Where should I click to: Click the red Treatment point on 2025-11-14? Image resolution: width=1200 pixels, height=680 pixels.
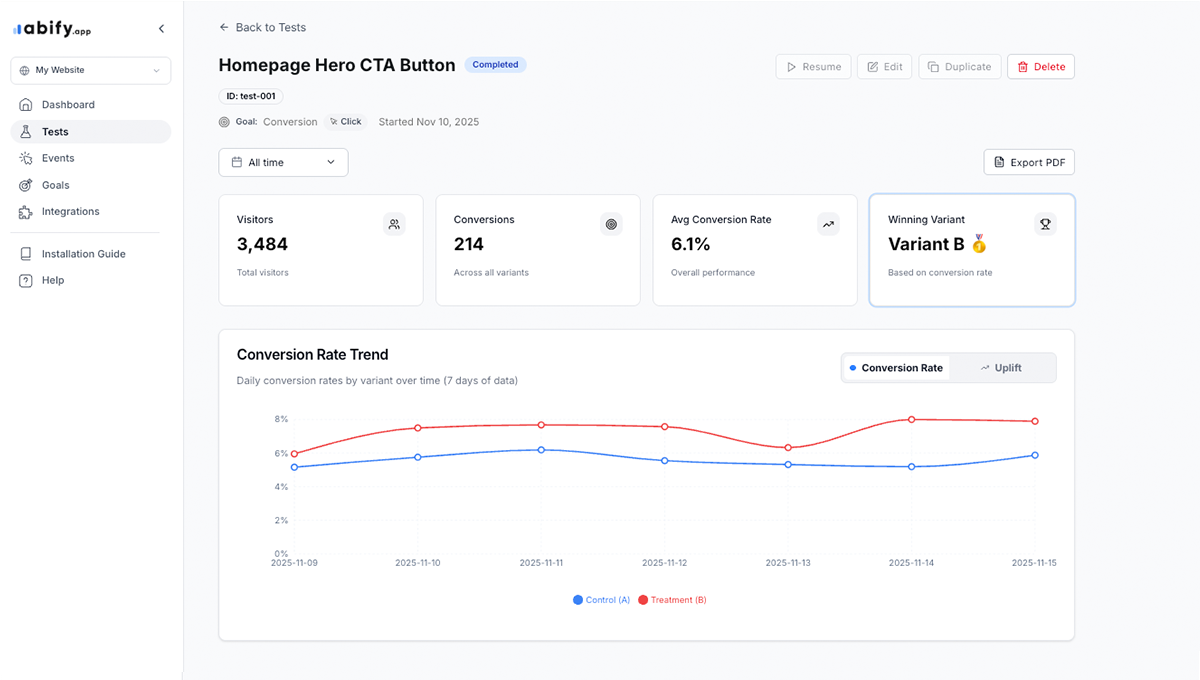(x=912, y=419)
